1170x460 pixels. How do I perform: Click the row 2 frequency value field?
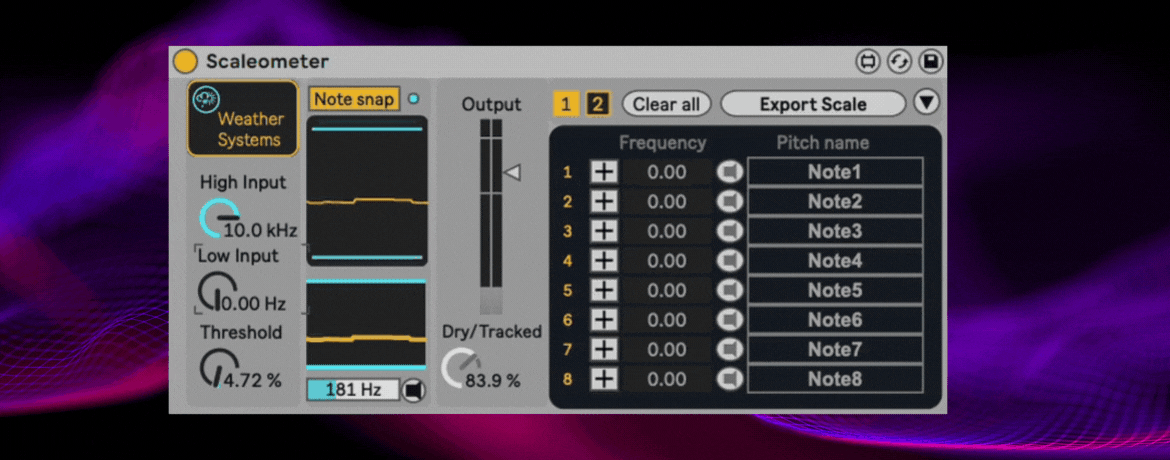(666, 202)
